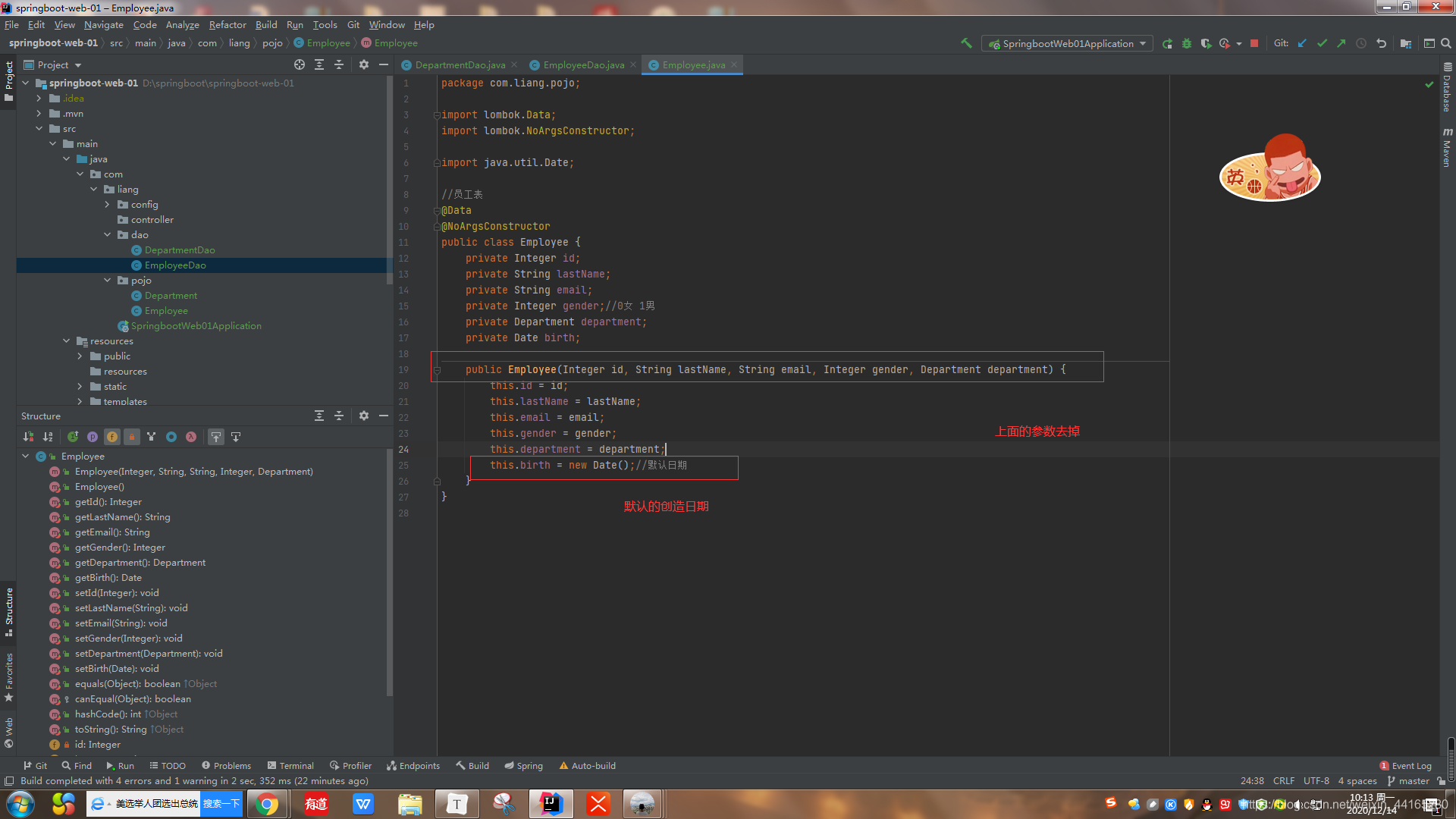The width and height of the screenshot is (1456, 819).
Task: Change UTF-8 file encoding
Action: pyautogui.click(x=1316, y=781)
